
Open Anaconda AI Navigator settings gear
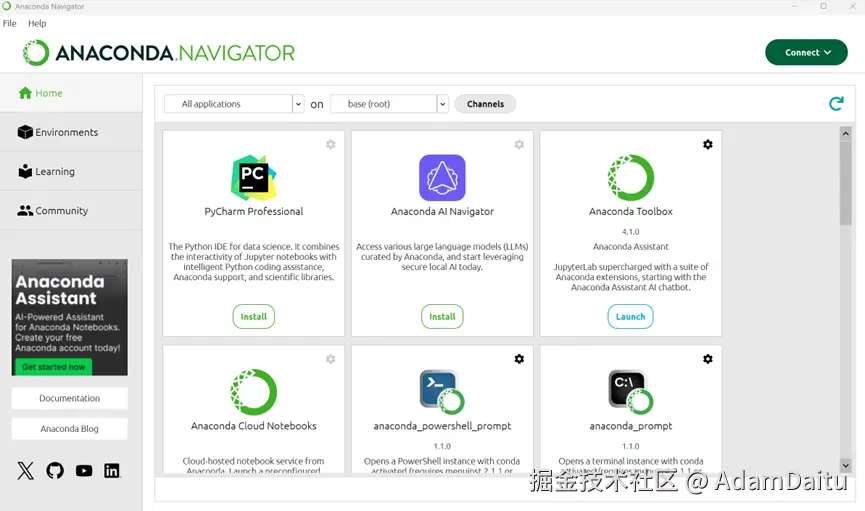coord(519,145)
